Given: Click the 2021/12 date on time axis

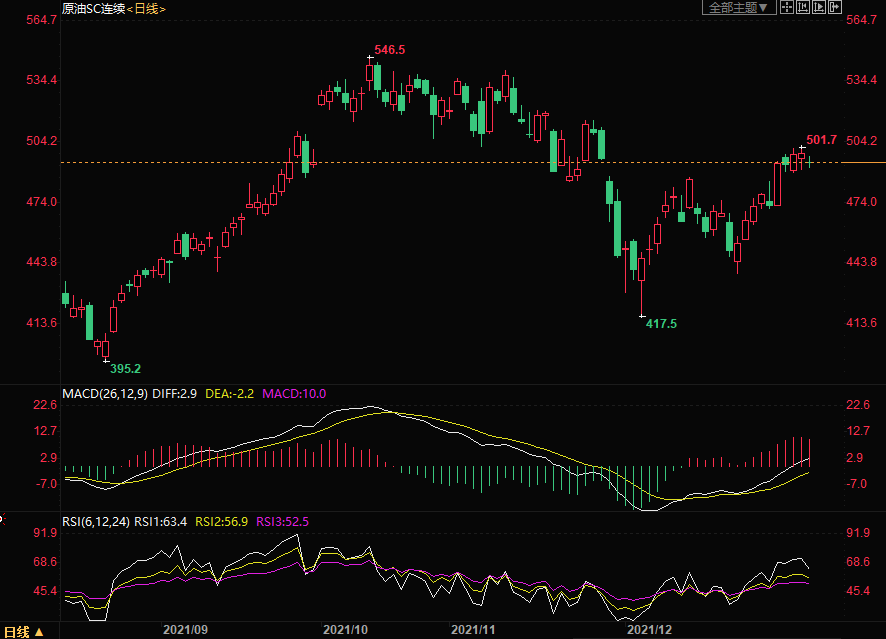Looking at the screenshot, I should coord(649,630).
